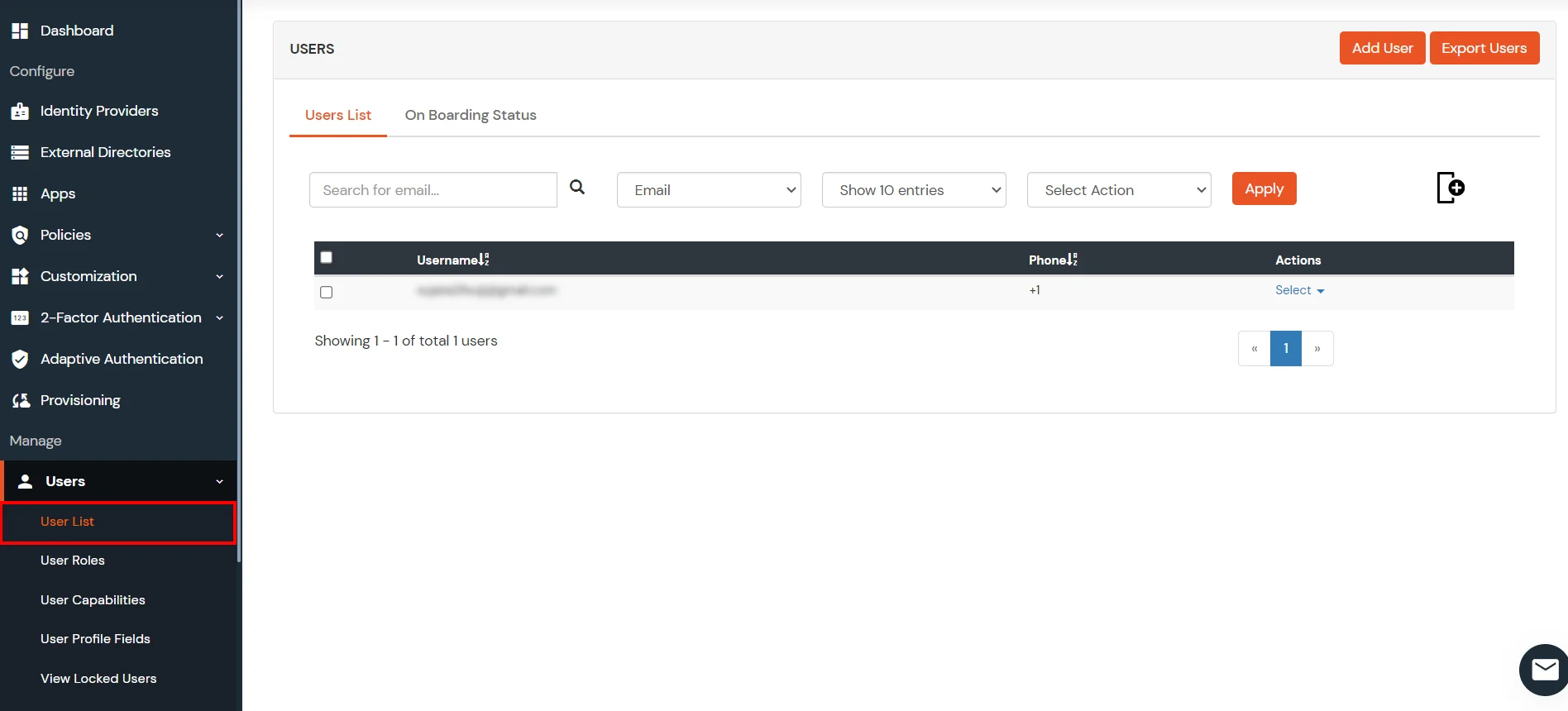Open User Roles in sidebar
The width and height of the screenshot is (1568, 711).
pyautogui.click(x=73, y=561)
